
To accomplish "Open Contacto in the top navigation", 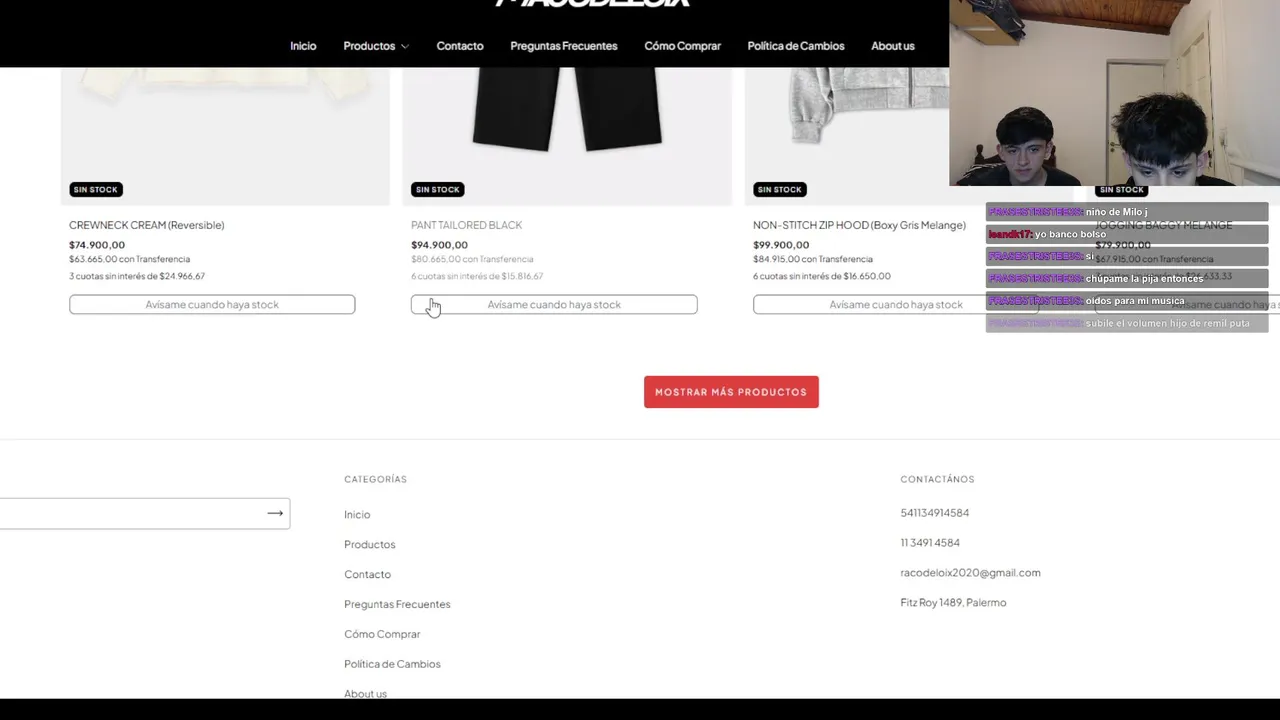I will click(460, 46).
